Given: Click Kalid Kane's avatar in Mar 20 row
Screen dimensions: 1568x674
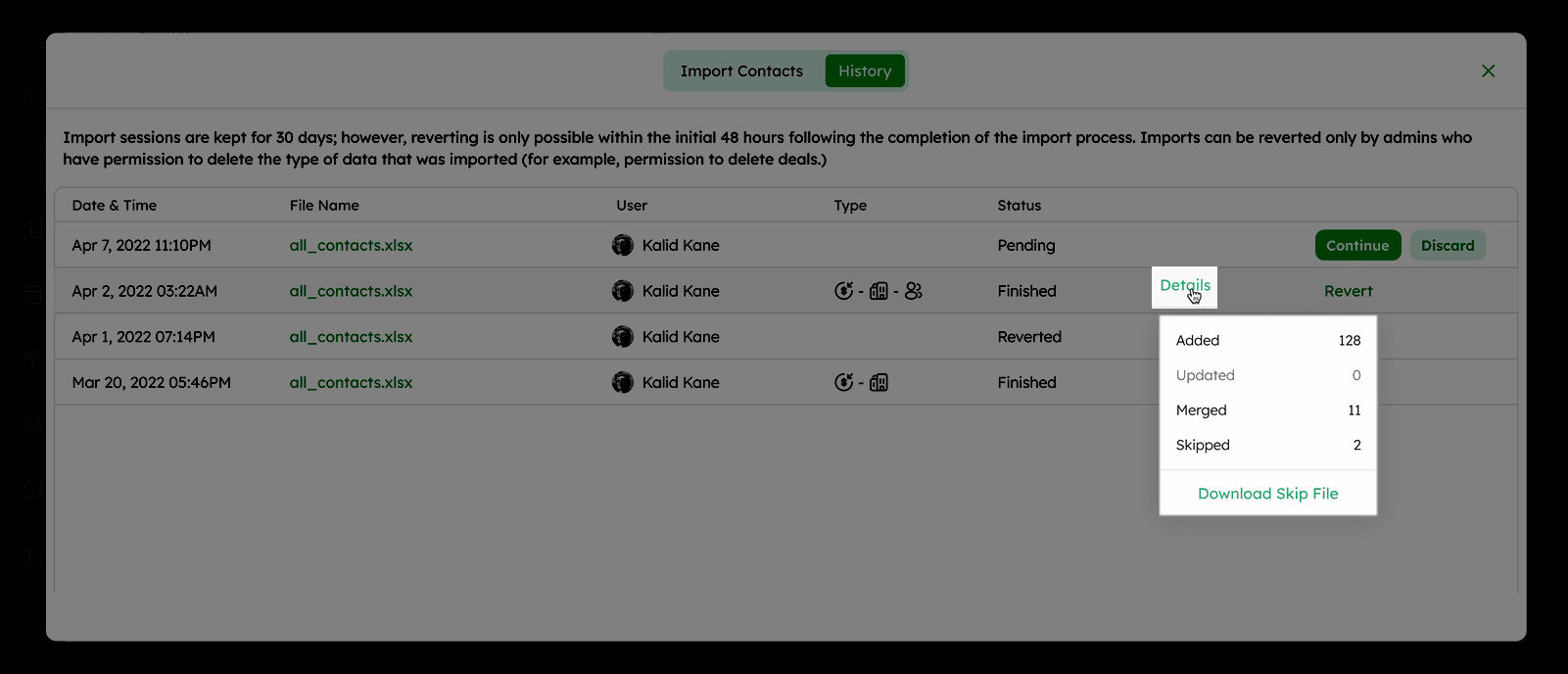Looking at the screenshot, I should (623, 382).
